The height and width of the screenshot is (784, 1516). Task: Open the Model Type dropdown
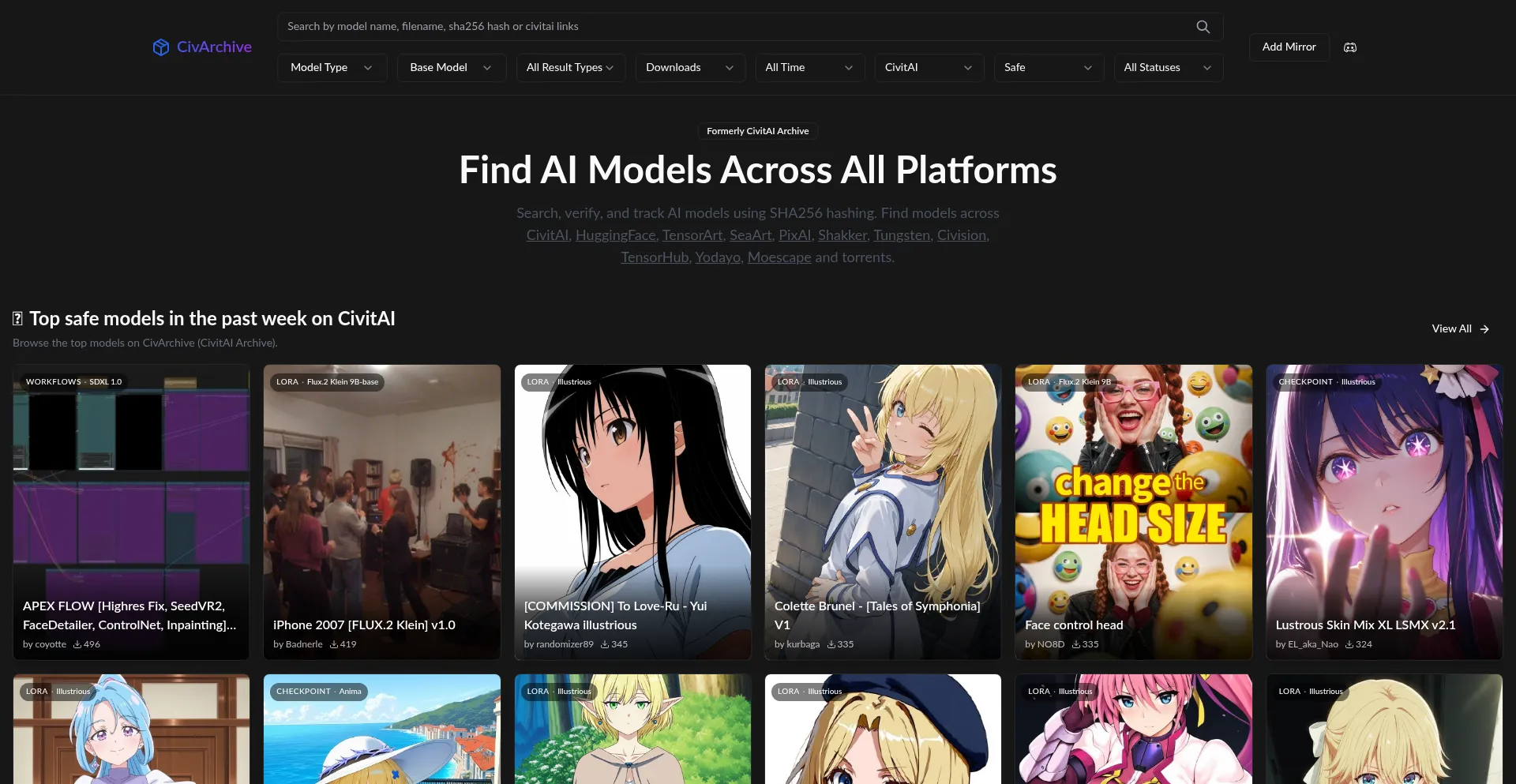coord(332,68)
